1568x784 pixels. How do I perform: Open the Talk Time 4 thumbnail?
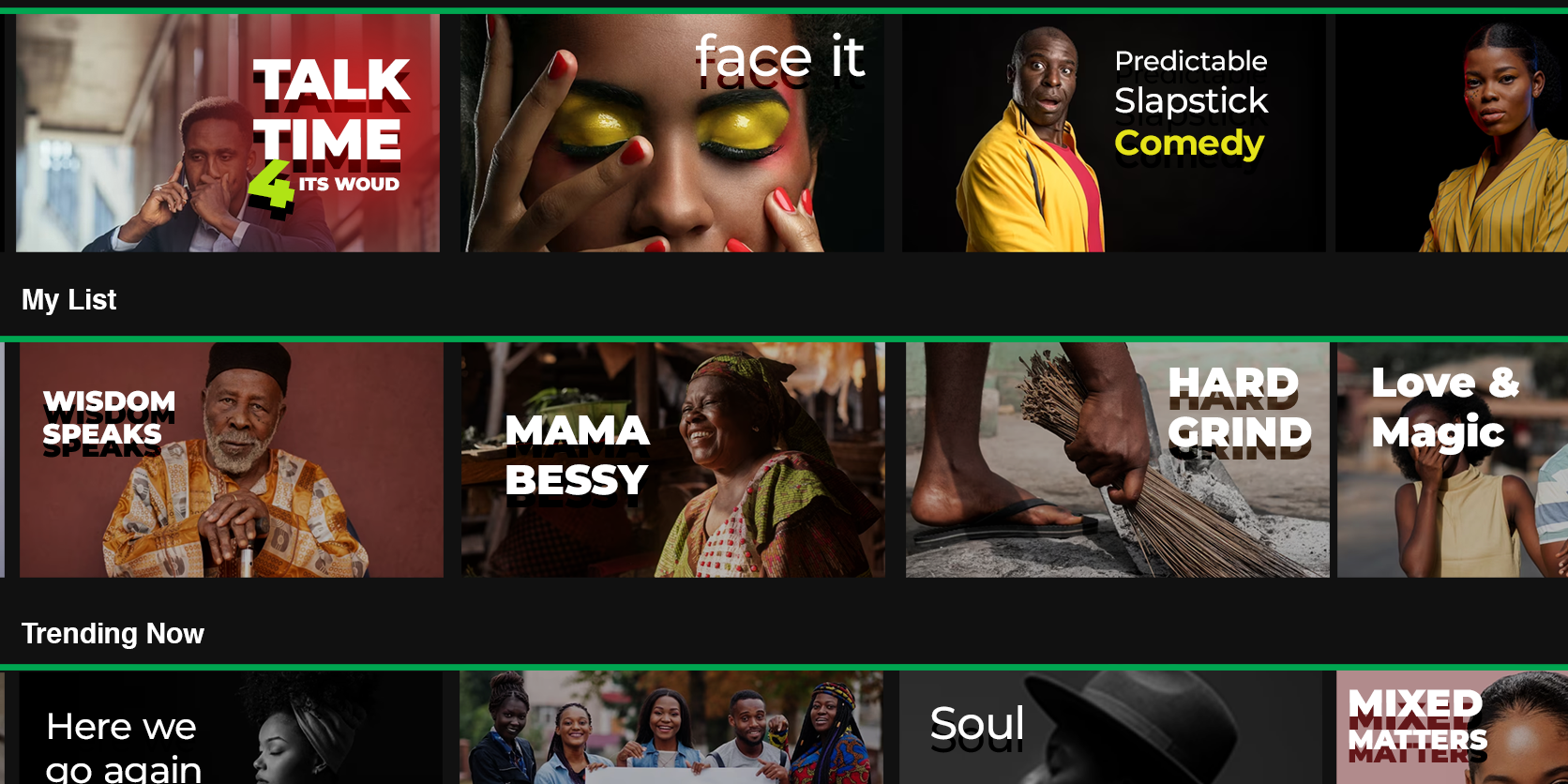tap(228, 133)
